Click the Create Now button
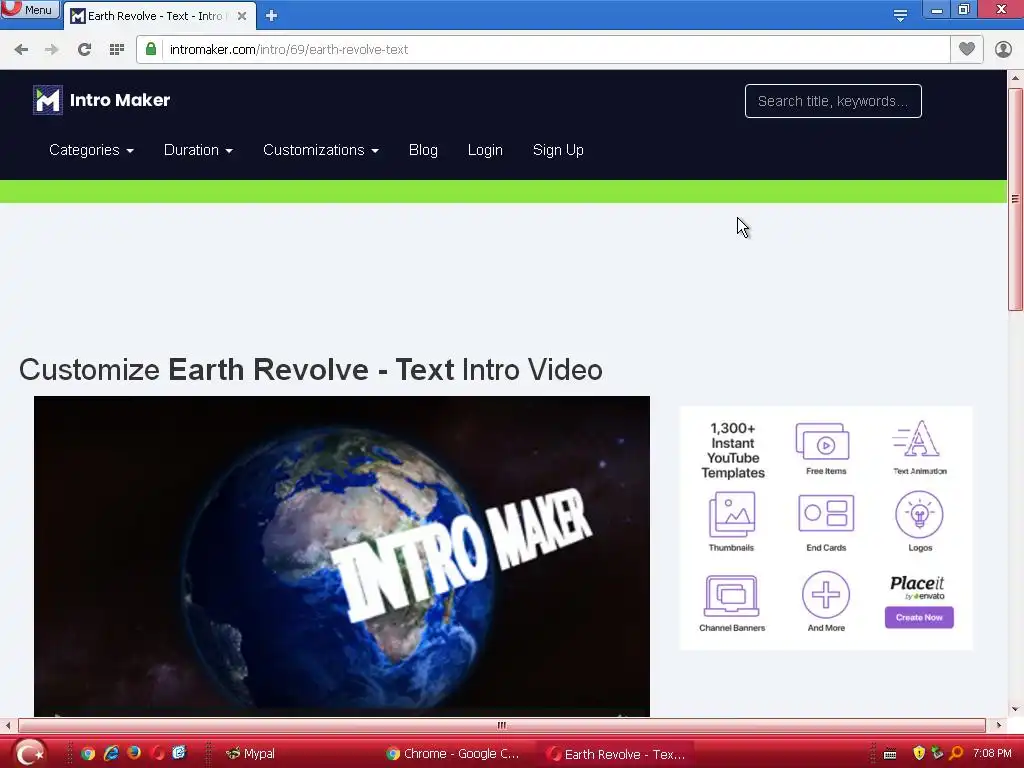1024x768 pixels. coord(919,617)
